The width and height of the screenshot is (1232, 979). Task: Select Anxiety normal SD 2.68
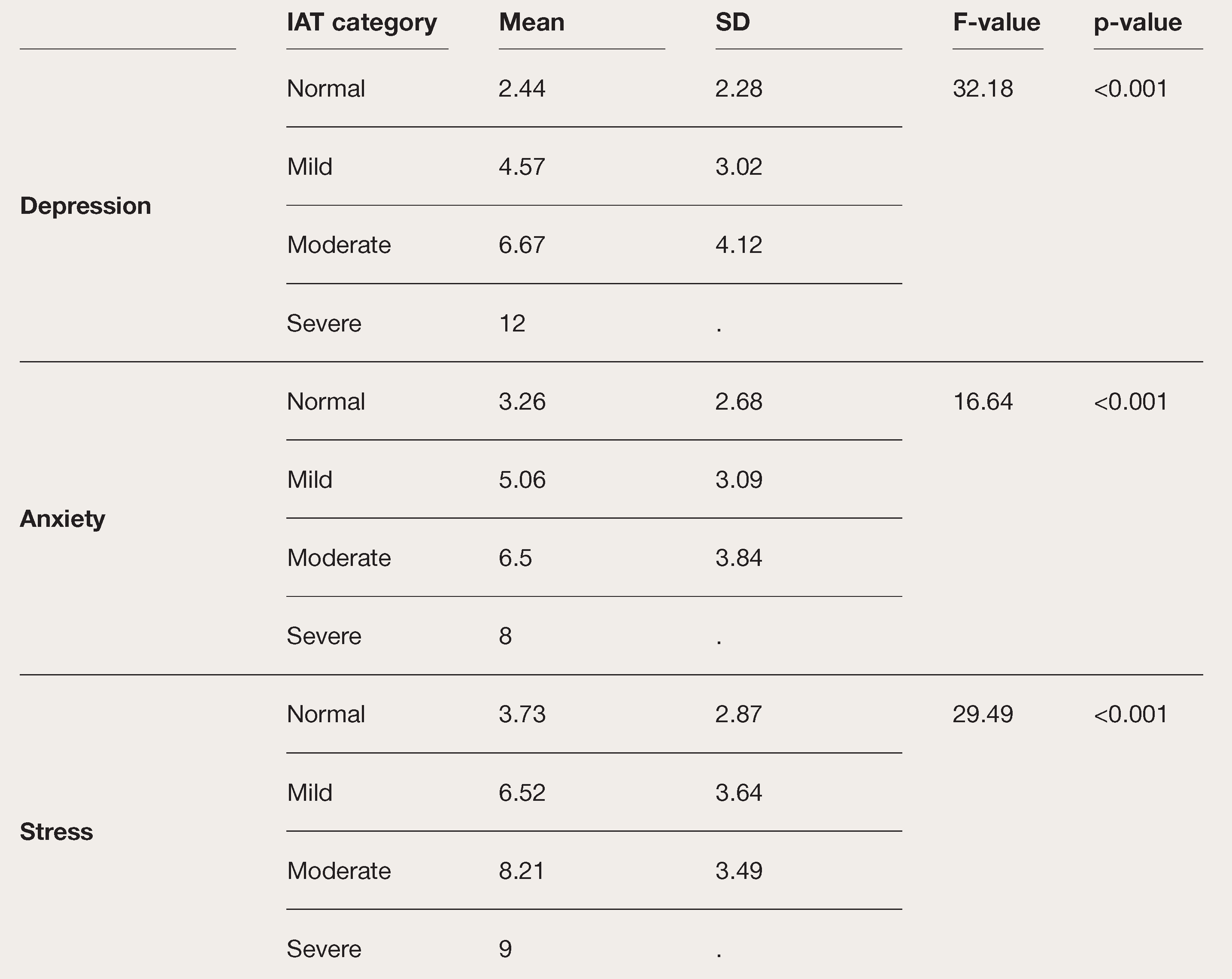click(x=739, y=402)
